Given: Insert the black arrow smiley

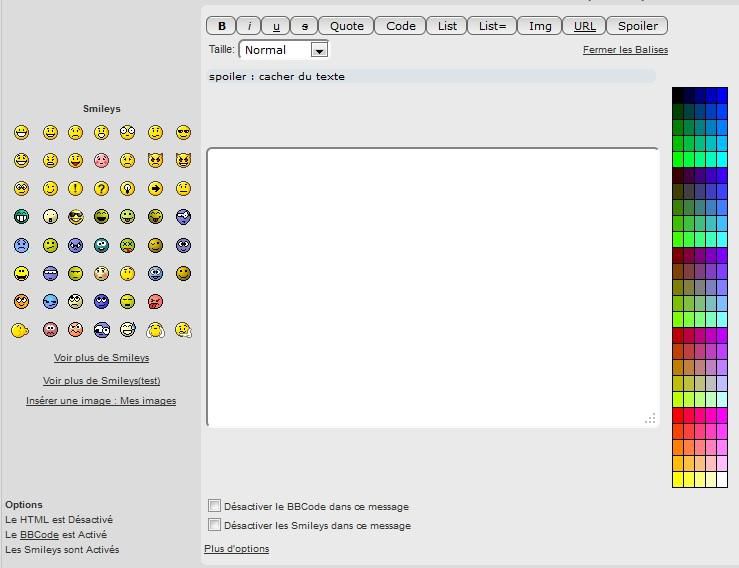Looking at the screenshot, I should click(x=155, y=189).
